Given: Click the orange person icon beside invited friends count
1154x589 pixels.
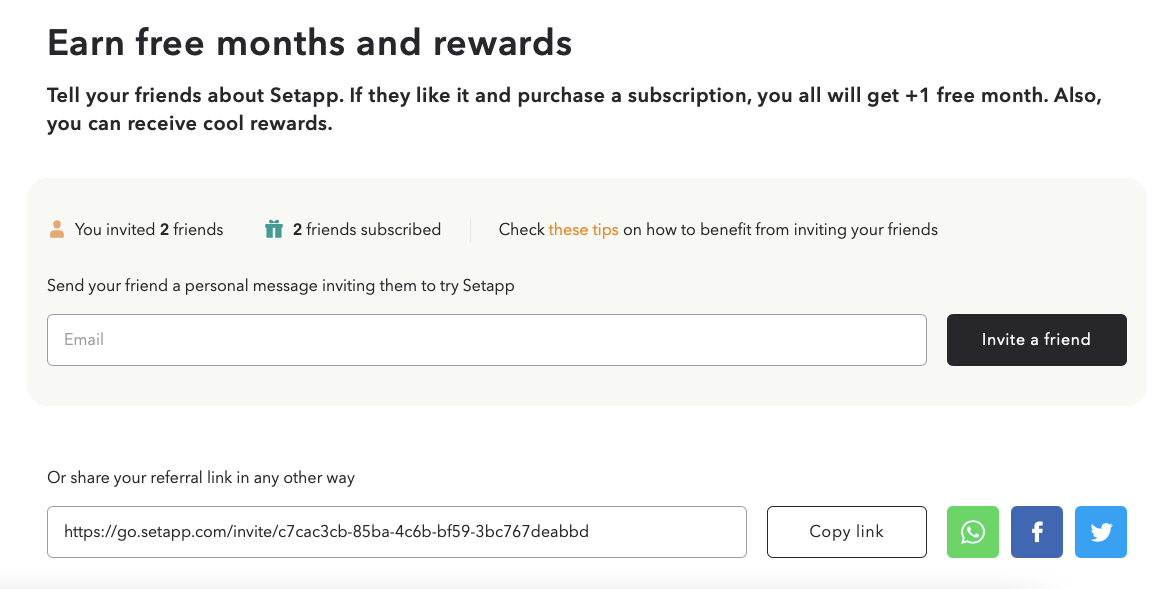Looking at the screenshot, I should [58, 228].
